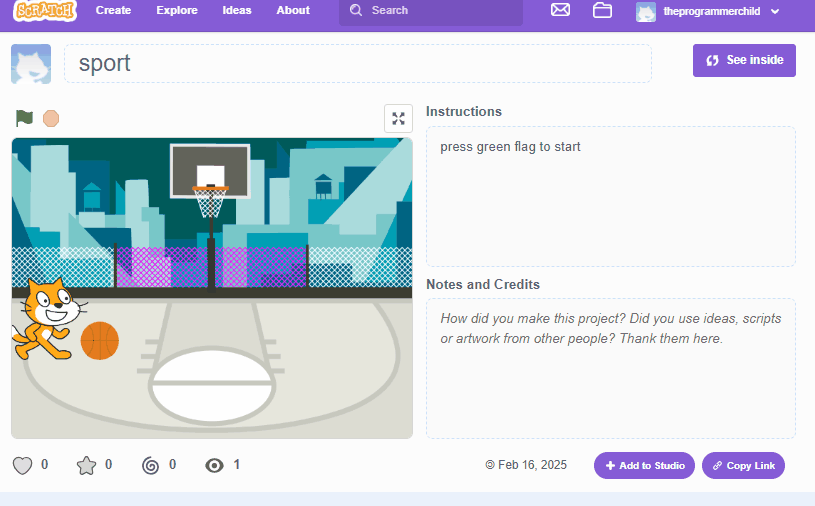Click the basketball hoop on stage

tap(211, 203)
